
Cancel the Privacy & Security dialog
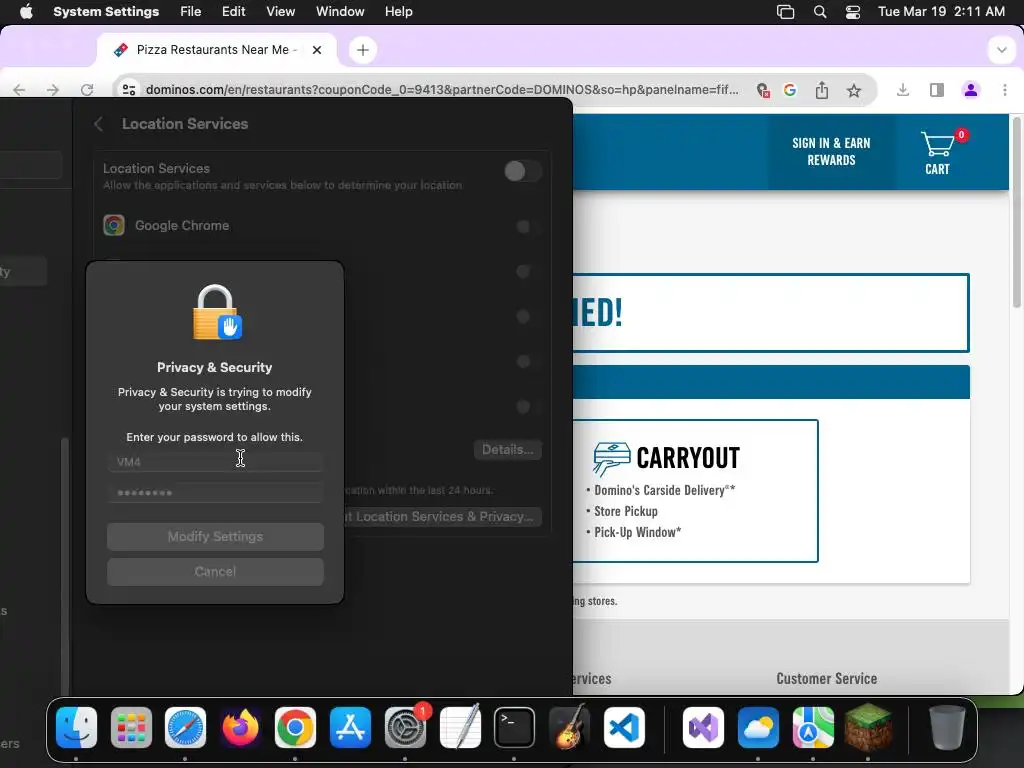point(215,571)
